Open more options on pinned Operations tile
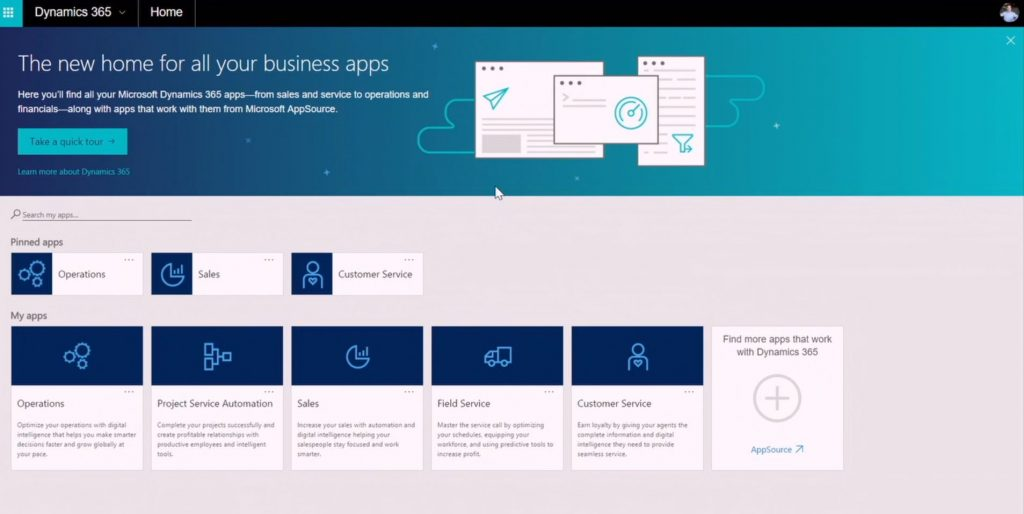This screenshot has height=514, width=1024. point(129,260)
